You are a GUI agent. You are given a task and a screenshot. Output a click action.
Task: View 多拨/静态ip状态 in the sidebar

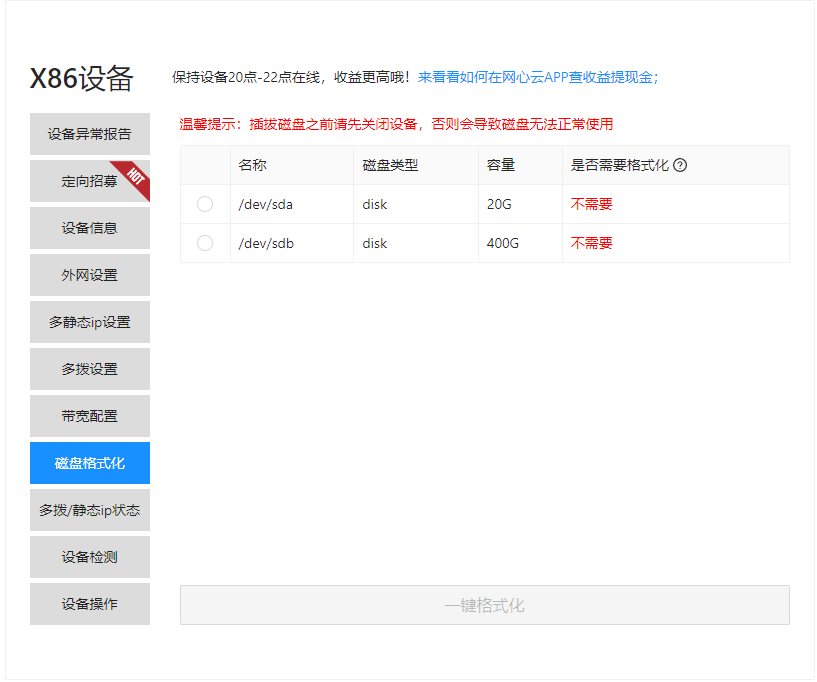[x=90, y=510]
